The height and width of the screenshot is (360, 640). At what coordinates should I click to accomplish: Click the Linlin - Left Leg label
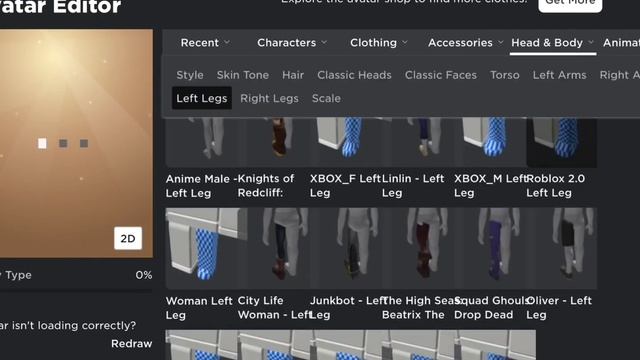pos(413,186)
